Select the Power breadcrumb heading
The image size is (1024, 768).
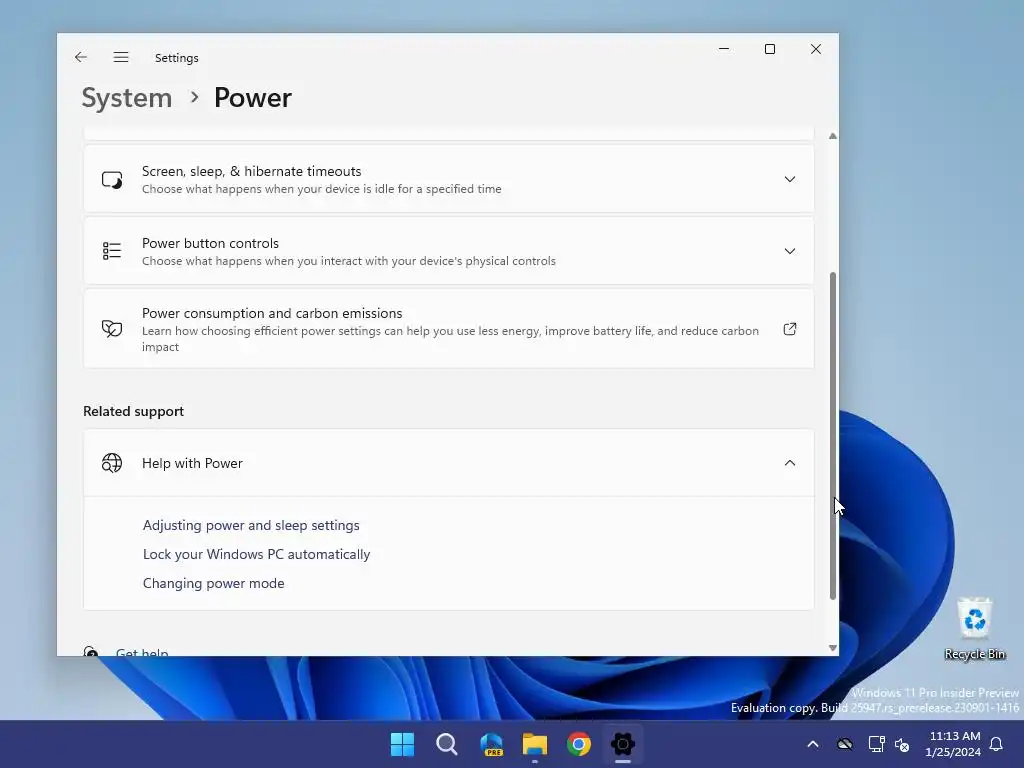[x=253, y=98]
